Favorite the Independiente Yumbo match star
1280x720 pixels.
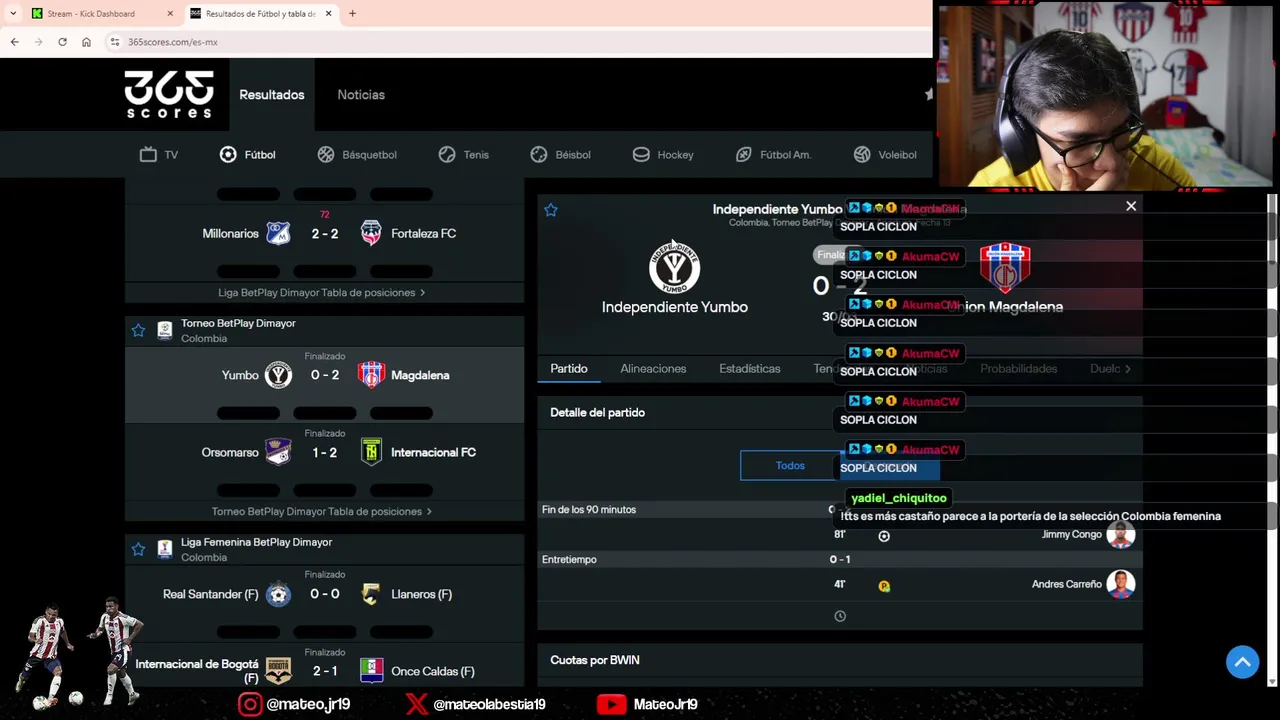point(551,210)
